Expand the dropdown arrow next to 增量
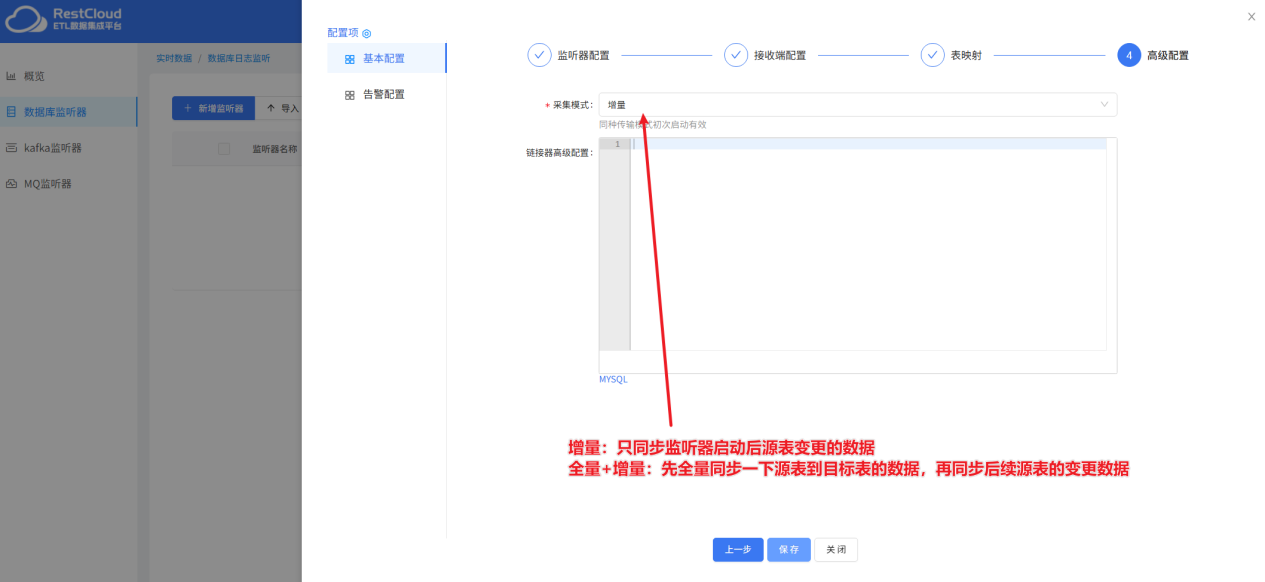This screenshot has width=1265, height=582. click(x=1103, y=104)
